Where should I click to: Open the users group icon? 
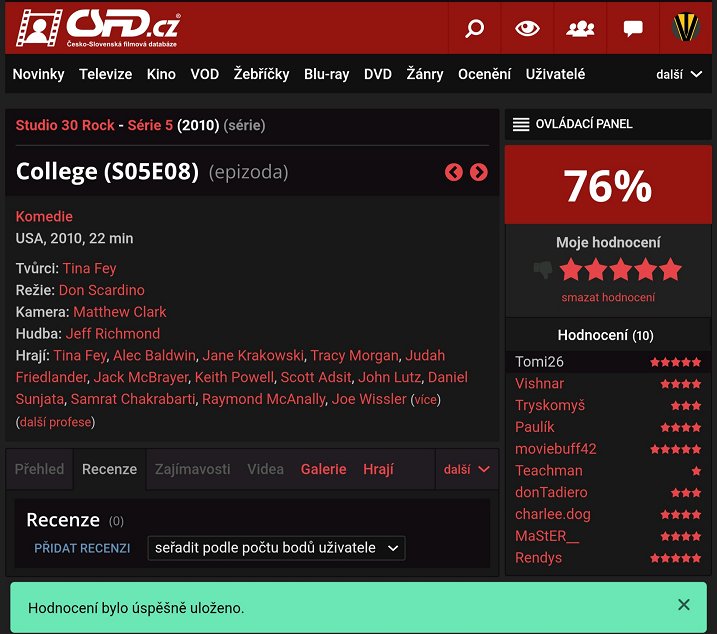pyautogui.click(x=580, y=28)
